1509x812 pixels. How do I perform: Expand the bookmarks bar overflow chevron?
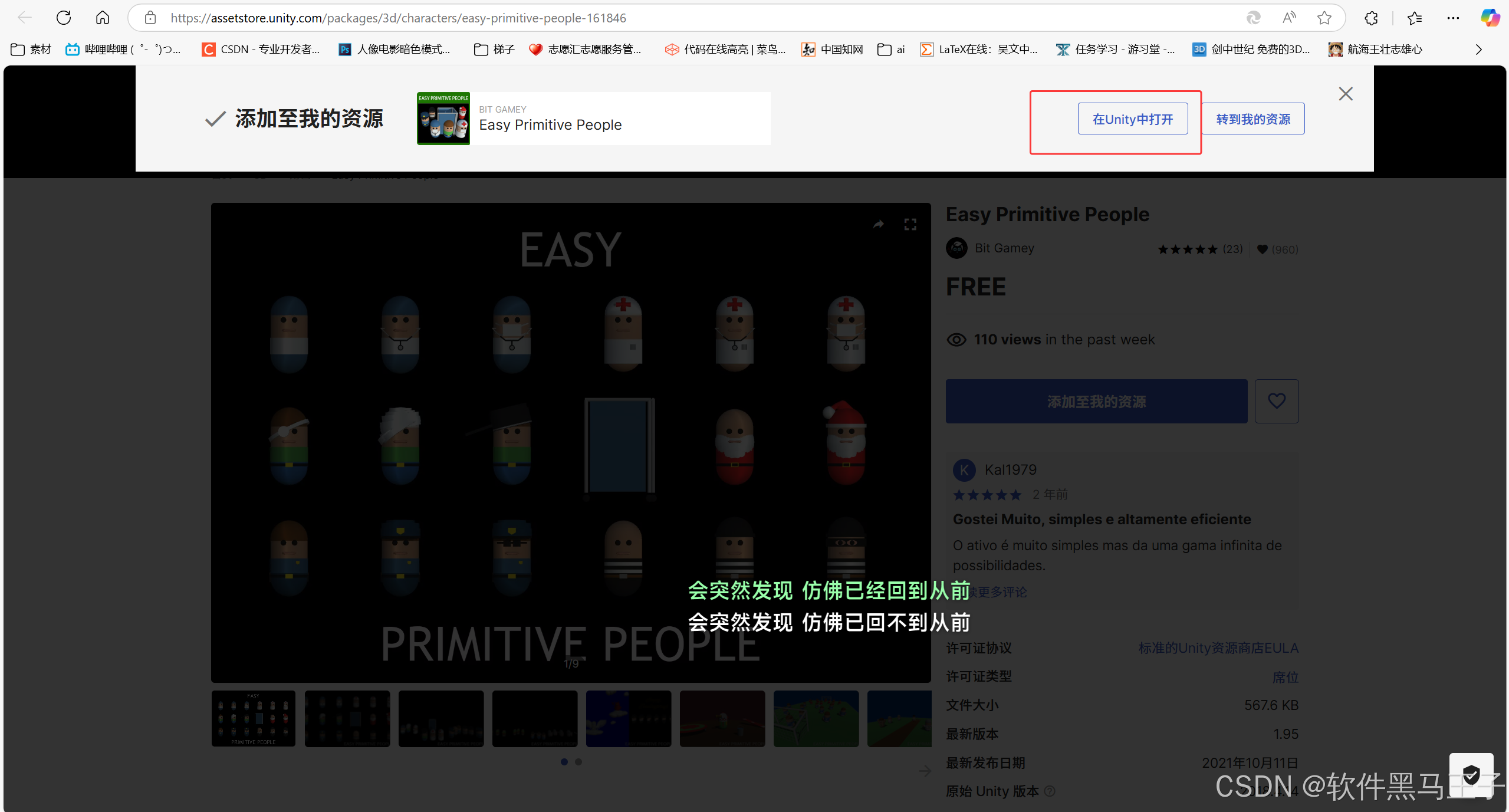[x=1478, y=50]
